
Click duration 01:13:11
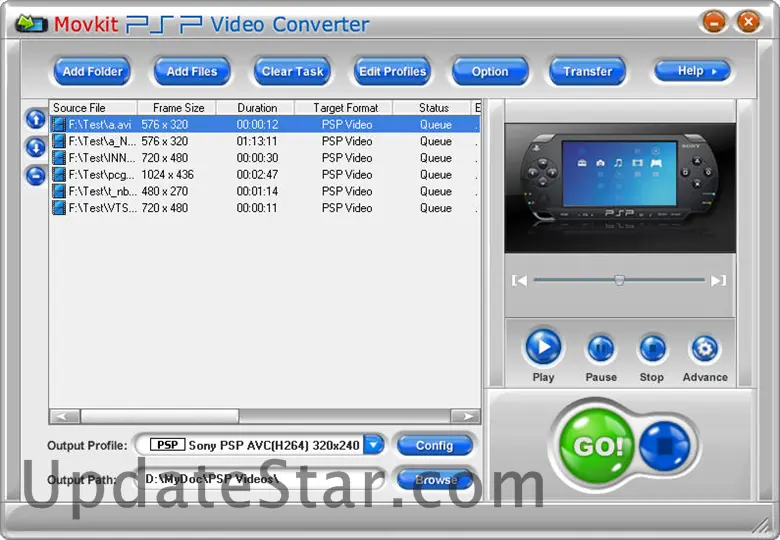[x=257, y=141]
